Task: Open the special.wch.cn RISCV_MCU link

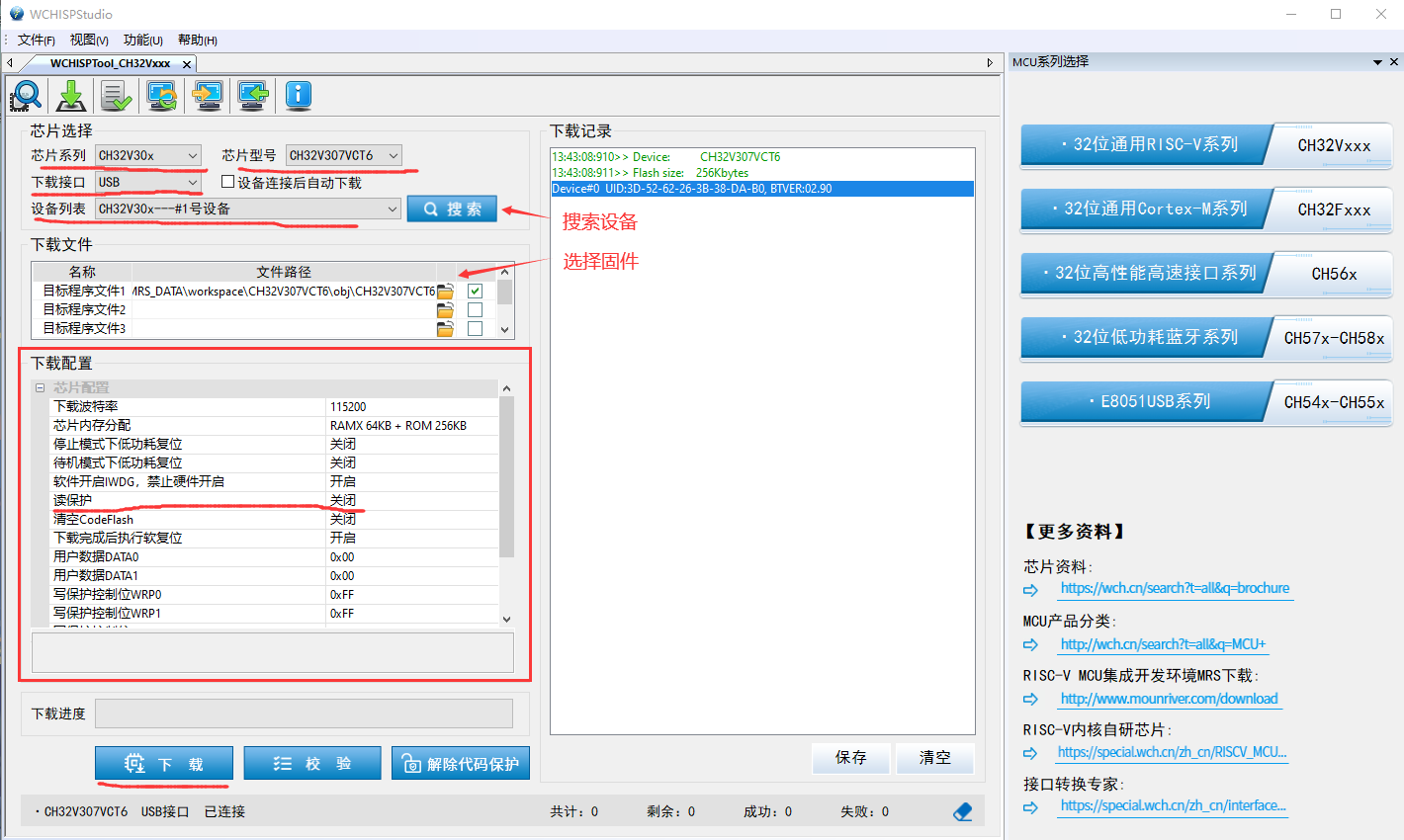Action: coord(1172,752)
